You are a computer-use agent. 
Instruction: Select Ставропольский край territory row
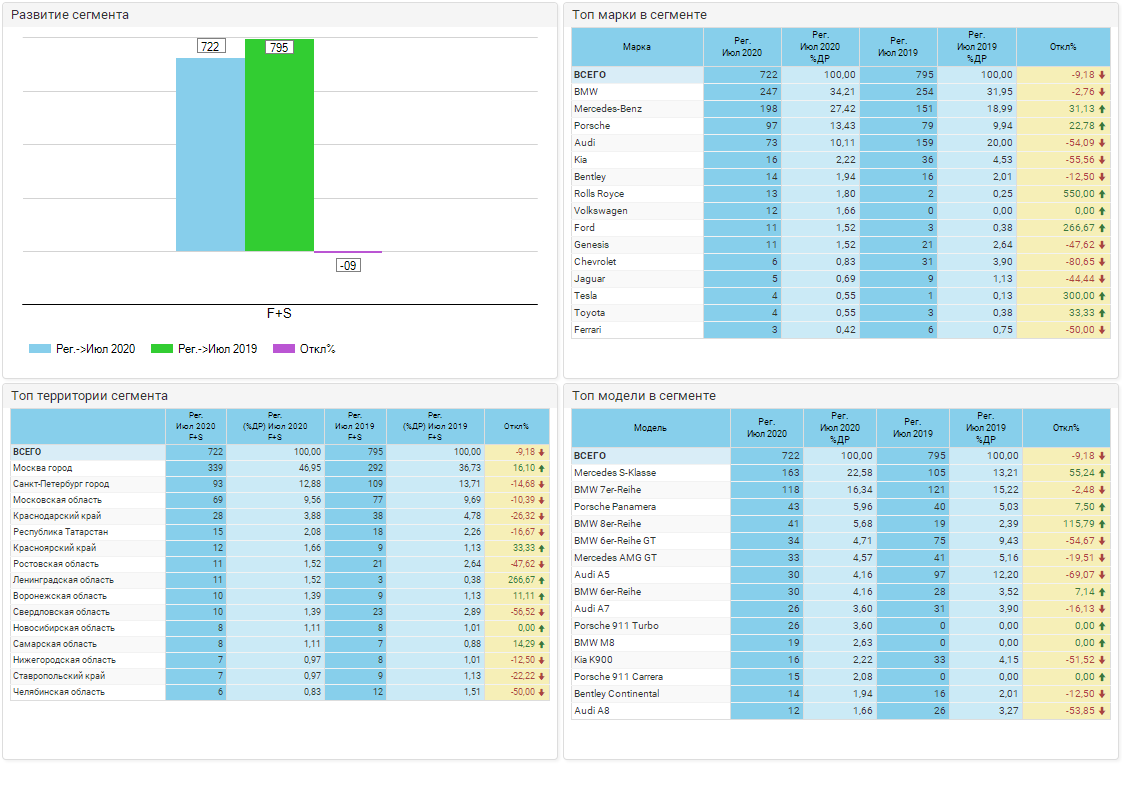click(x=280, y=676)
